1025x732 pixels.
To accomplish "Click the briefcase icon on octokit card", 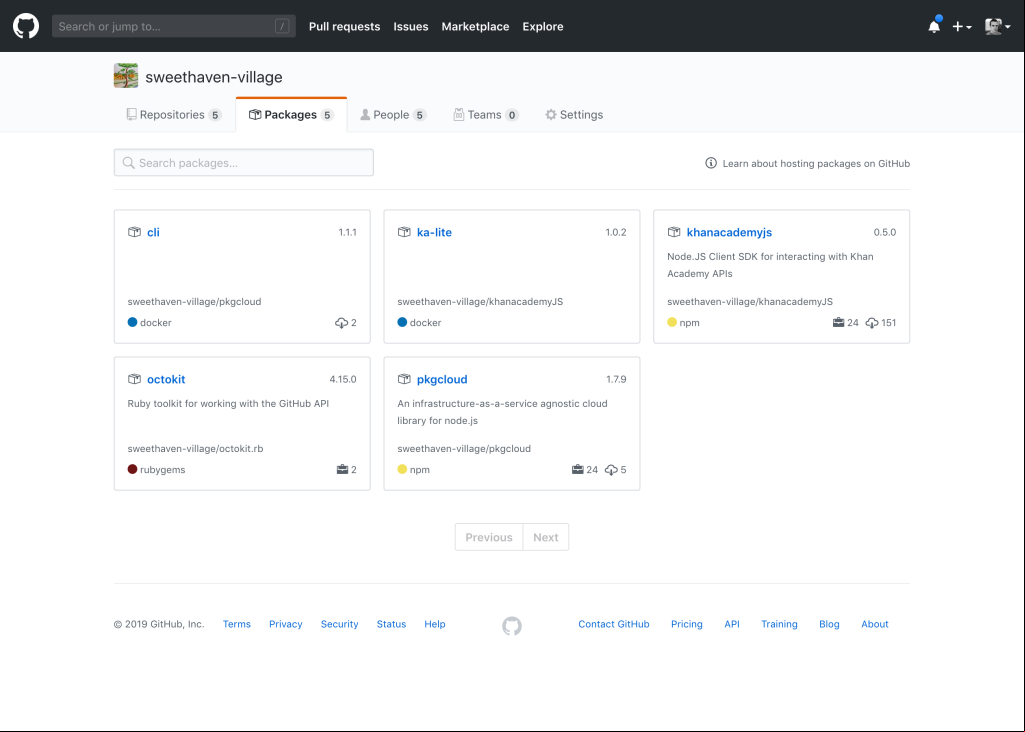I will tap(342, 469).
